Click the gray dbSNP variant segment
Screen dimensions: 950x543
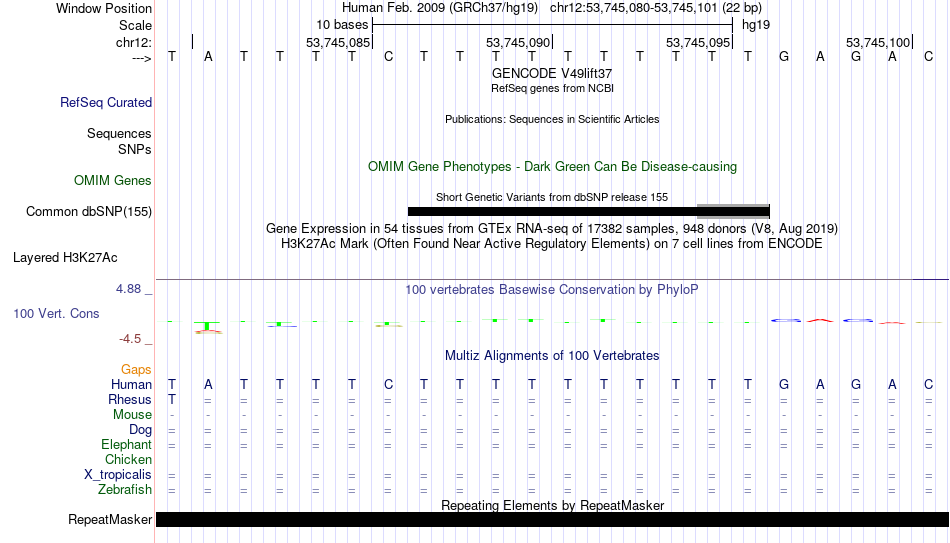coord(733,212)
